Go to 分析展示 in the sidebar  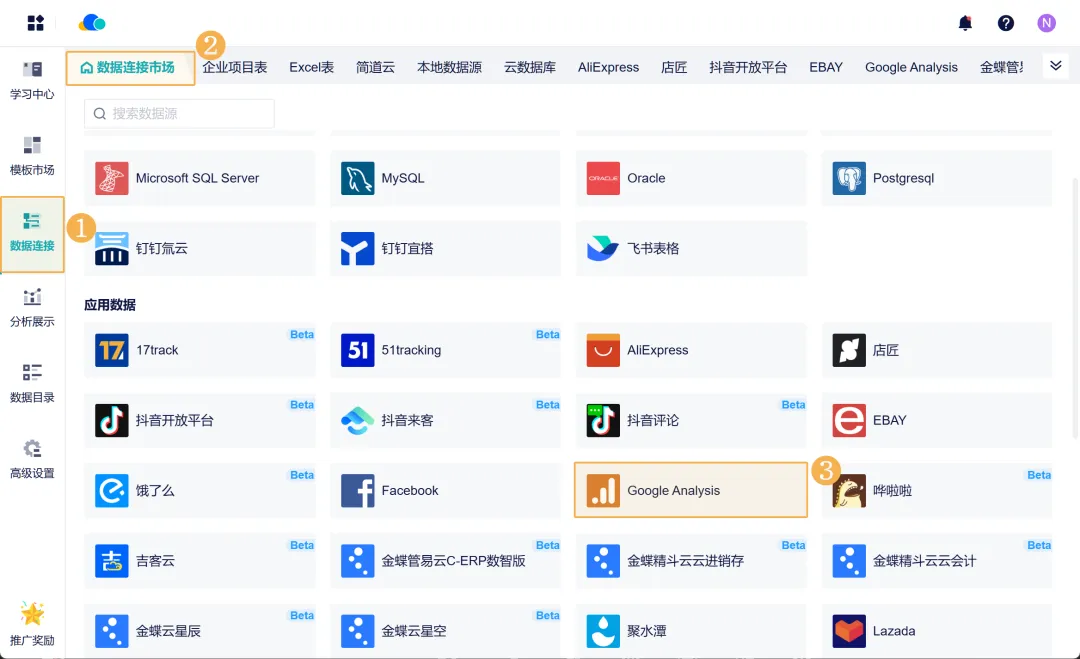coord(32,308)
